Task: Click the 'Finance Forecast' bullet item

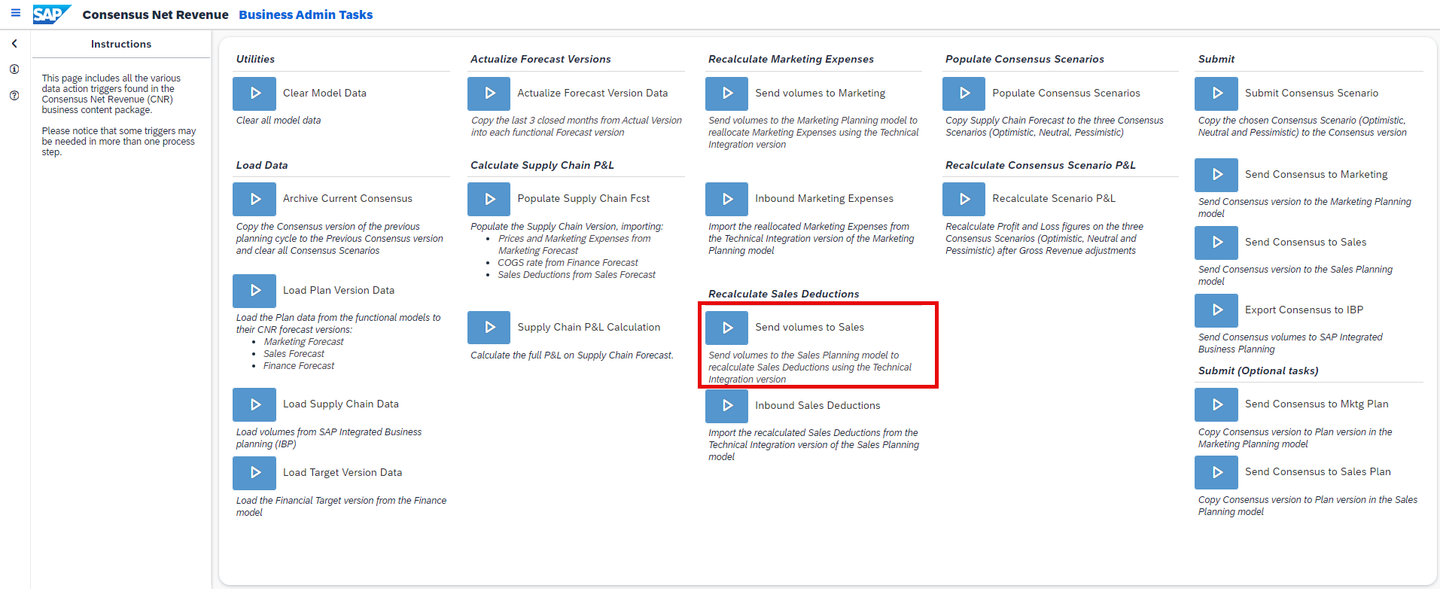Action: [x=299, y=366]
